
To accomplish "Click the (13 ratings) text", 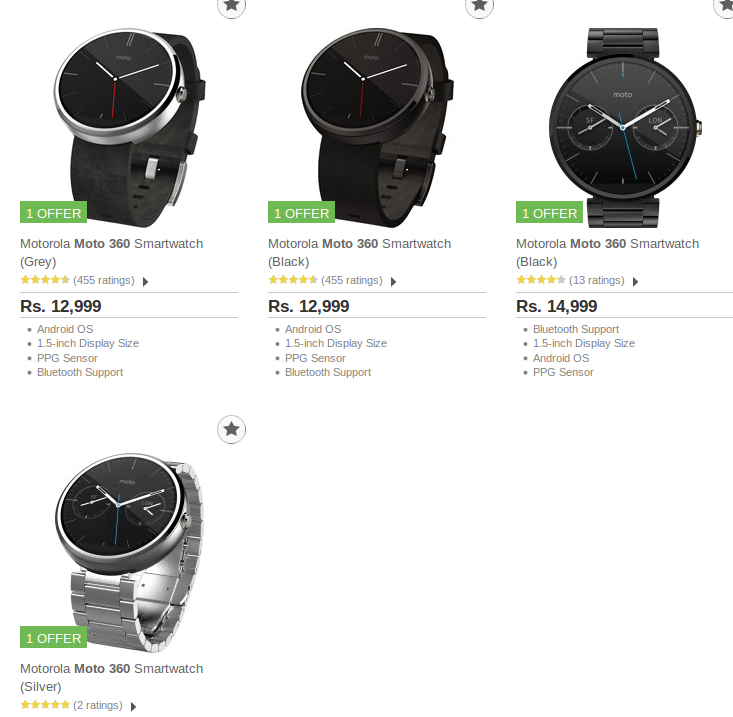I will (596, 280).
